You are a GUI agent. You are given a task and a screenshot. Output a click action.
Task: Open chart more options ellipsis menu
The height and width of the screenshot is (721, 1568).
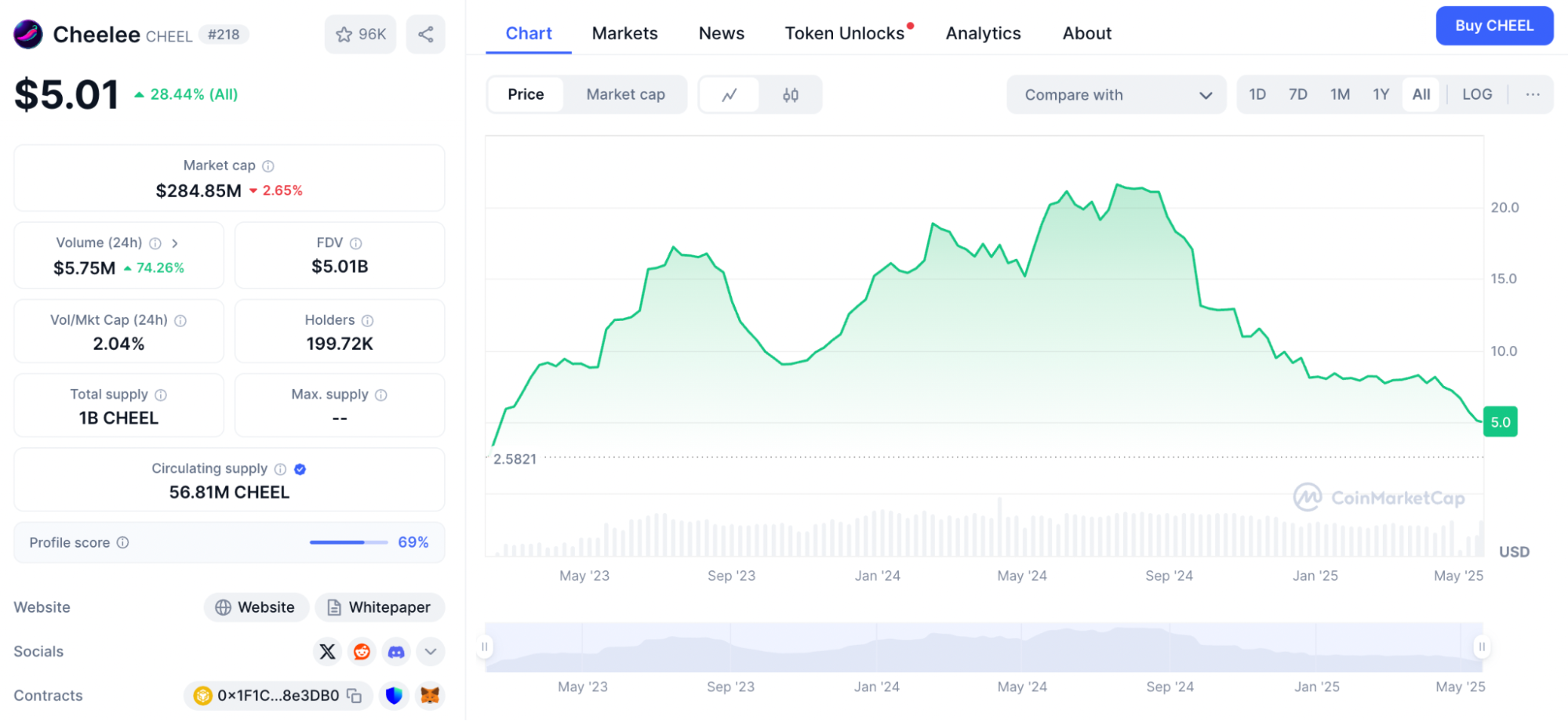click(x=1533, y=95)
